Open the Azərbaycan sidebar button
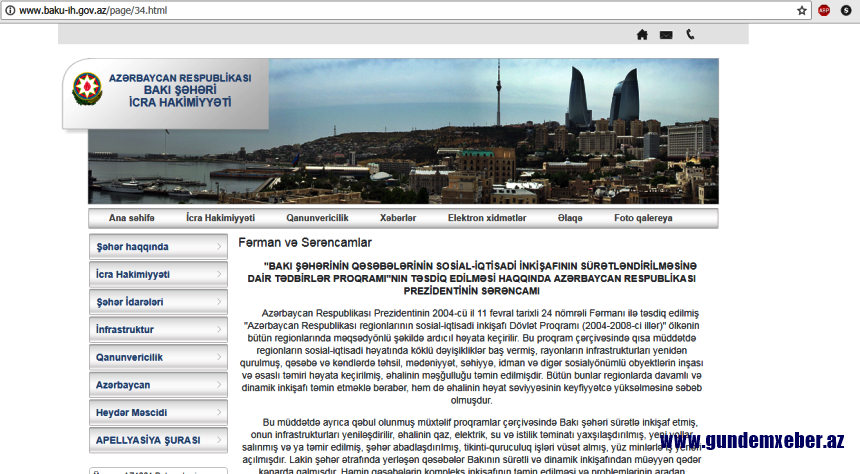 point(159,385)
